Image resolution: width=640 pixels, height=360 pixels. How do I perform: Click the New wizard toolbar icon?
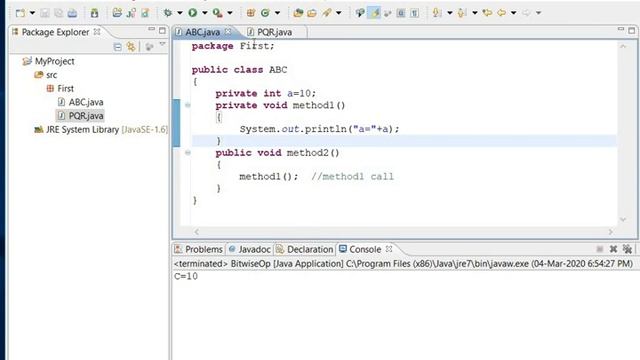(x=20, y=13)
